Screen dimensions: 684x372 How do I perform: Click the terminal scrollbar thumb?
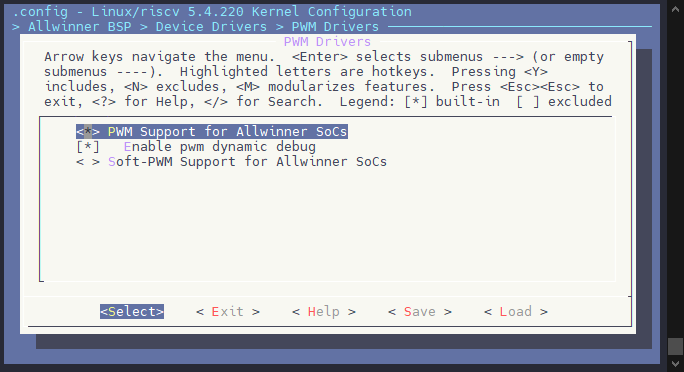[675, 346]
